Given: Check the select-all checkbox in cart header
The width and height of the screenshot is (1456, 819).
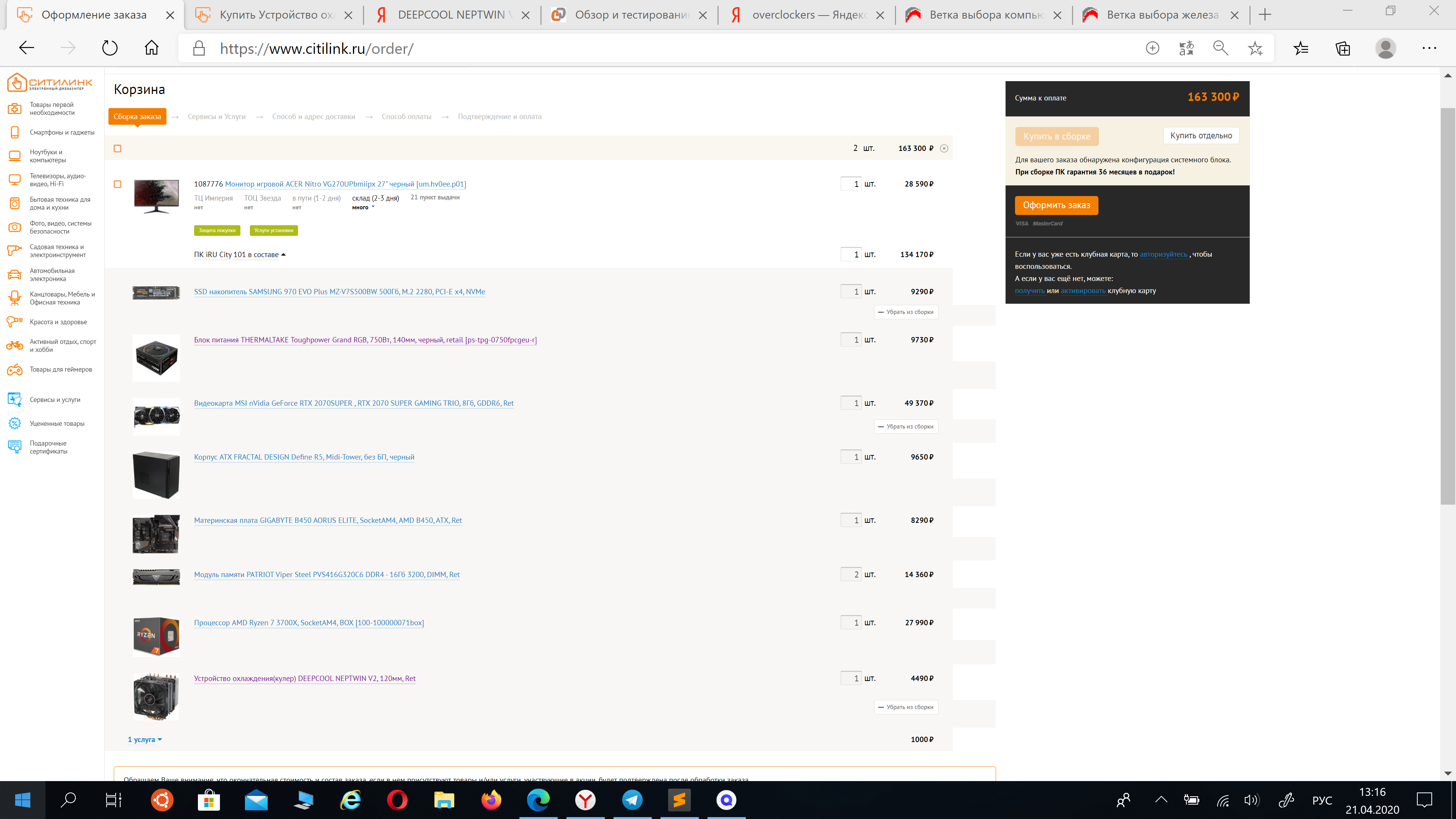Looking at the screenshot, I should click(x=118, y=149).
